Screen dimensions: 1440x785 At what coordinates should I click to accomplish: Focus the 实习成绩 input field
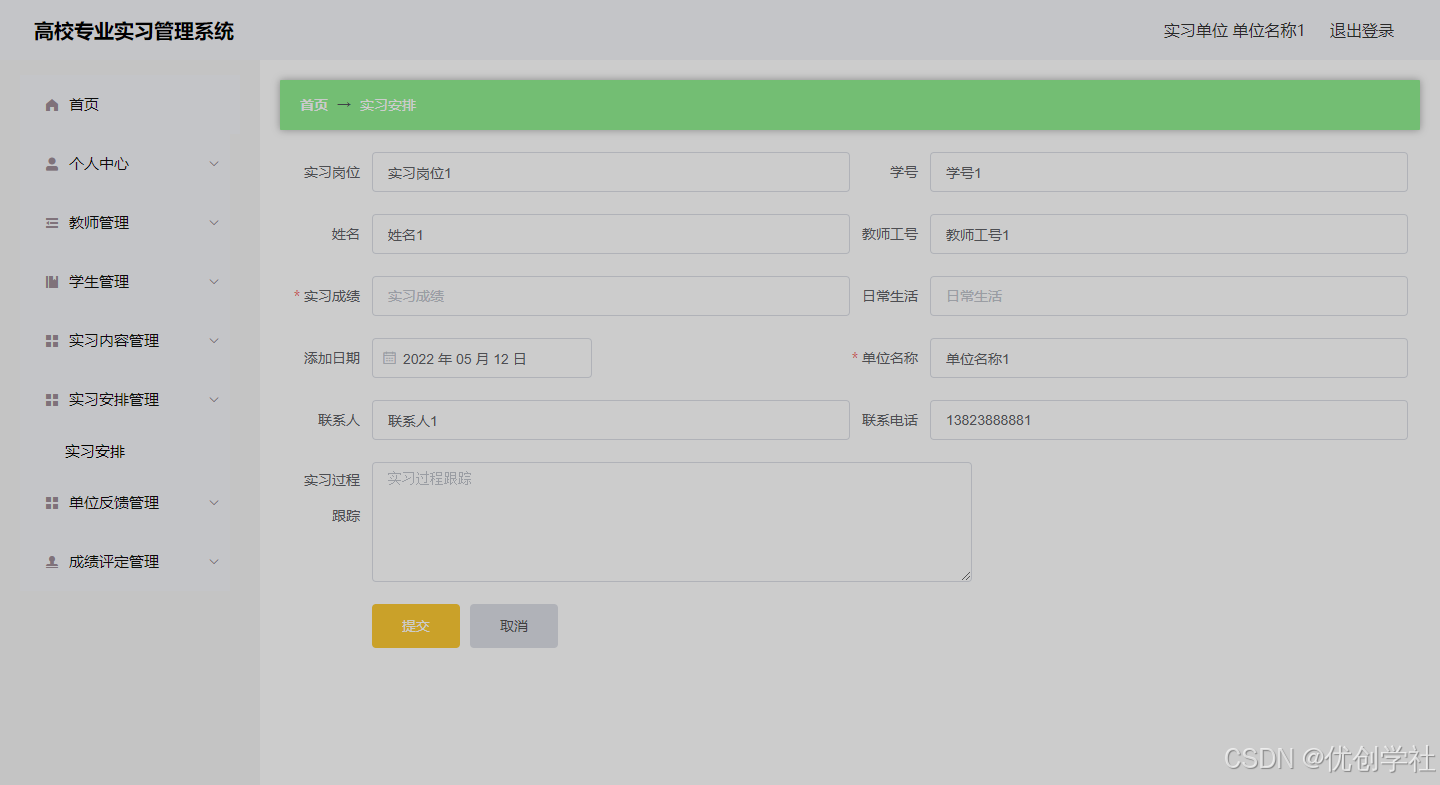click(x=611, y=296)
